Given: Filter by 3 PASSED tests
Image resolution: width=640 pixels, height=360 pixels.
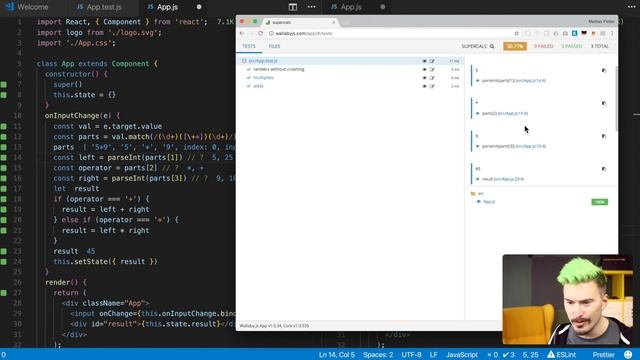Looking at the screenshot, I should [571, 47].
